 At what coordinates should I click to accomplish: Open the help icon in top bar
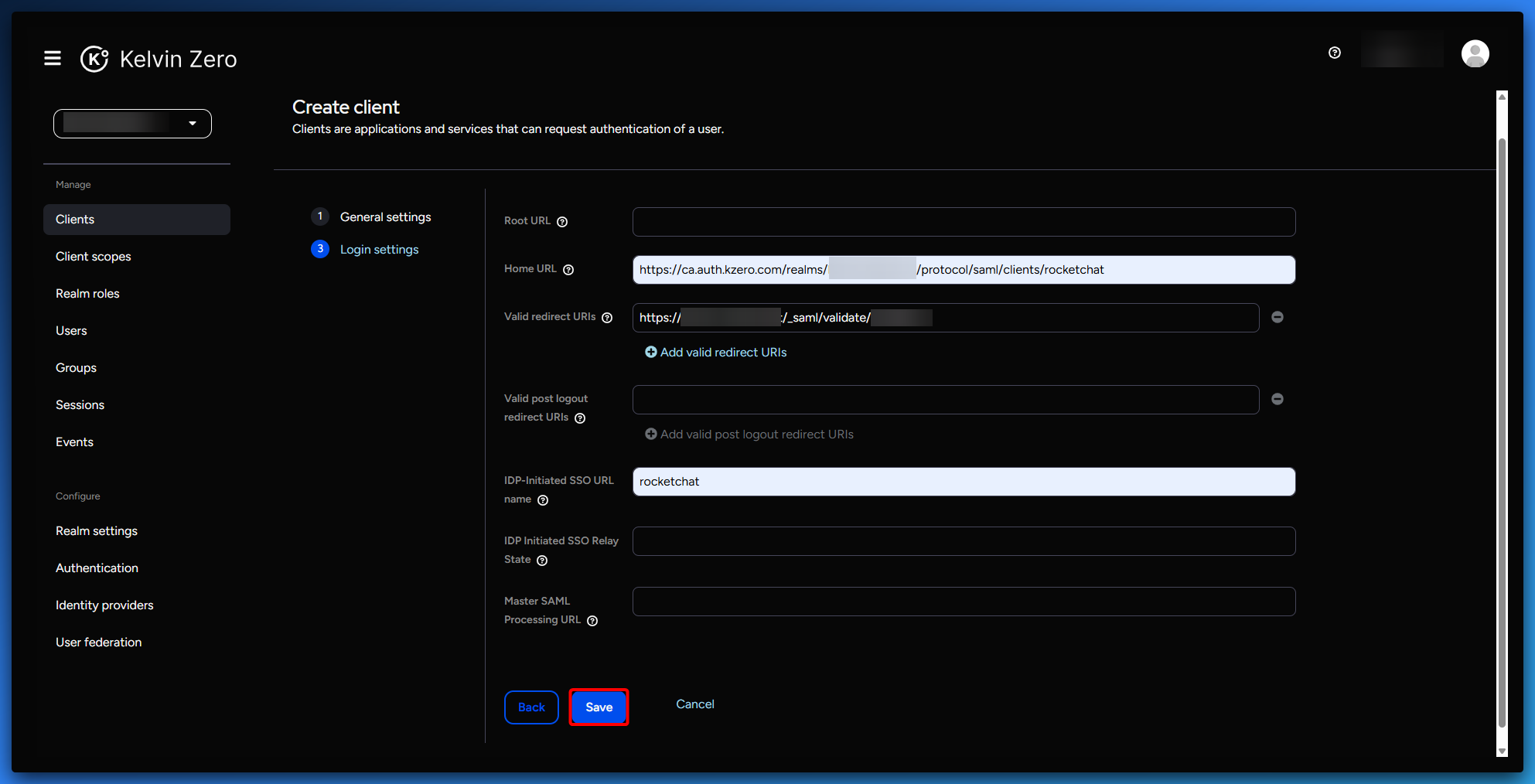click(x=1335, y=53)
